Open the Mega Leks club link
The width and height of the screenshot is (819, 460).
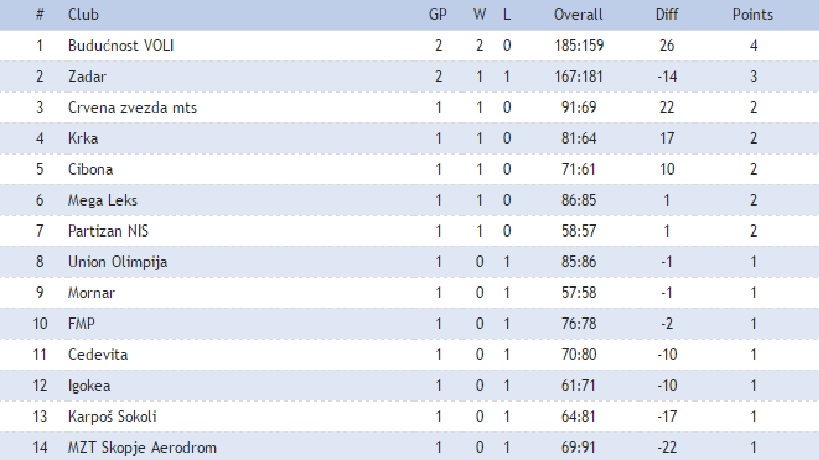(102, 201)
